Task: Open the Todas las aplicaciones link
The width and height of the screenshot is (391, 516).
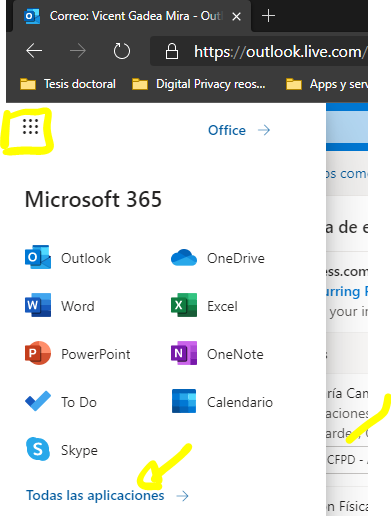Action: tap(107, 496)
